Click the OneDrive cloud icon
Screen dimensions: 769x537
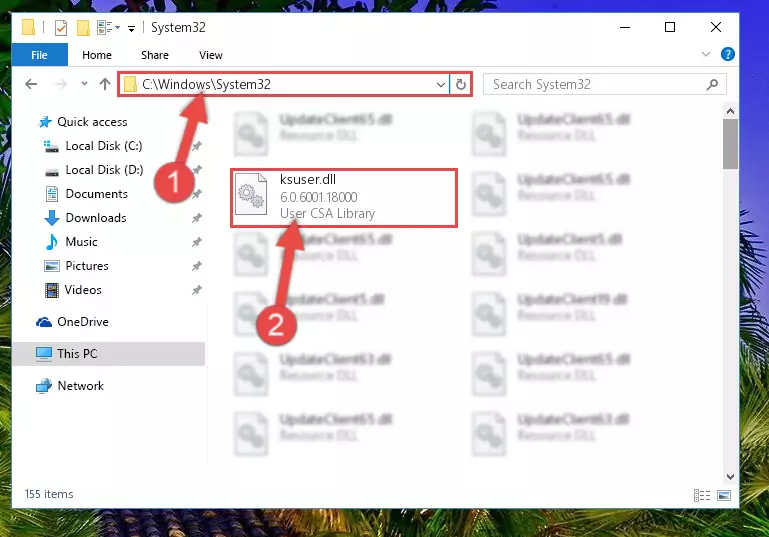tap(44, 322)
